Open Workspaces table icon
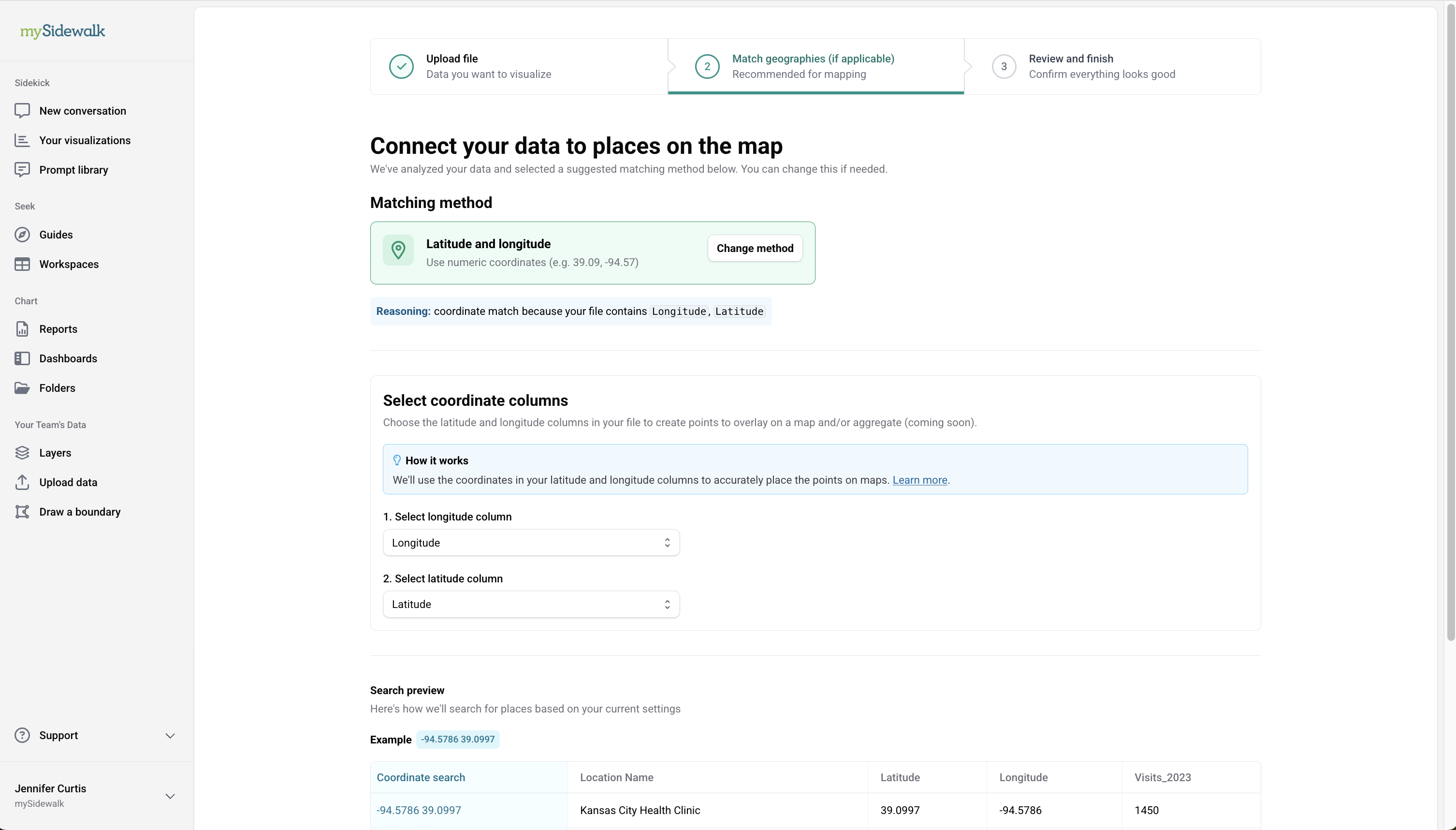Screen dimensions: 1456x830 click(22, 264)
